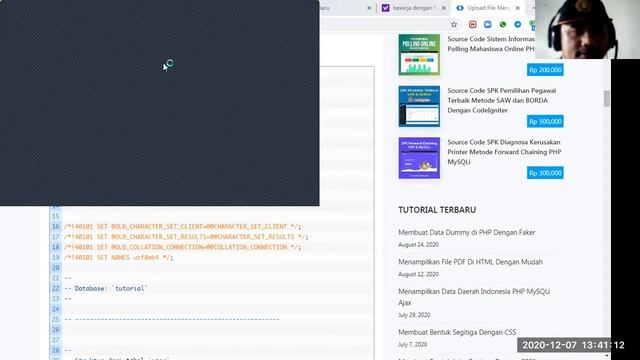Open 'Source Code SPK Pemilihan Pegawai Terbaik' link
This screenshot has height=360, width=640.
502,100
